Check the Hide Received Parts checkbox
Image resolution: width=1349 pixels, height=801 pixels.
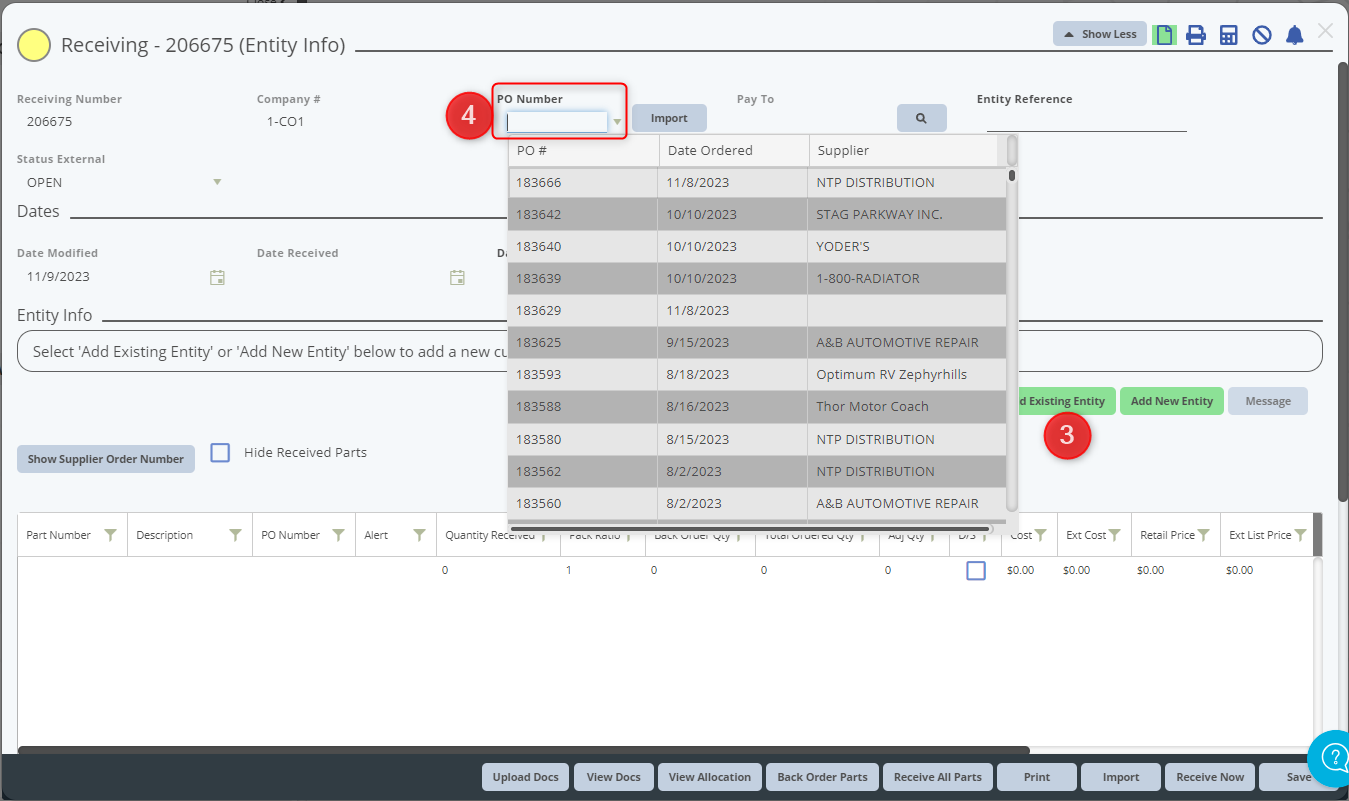221,453
